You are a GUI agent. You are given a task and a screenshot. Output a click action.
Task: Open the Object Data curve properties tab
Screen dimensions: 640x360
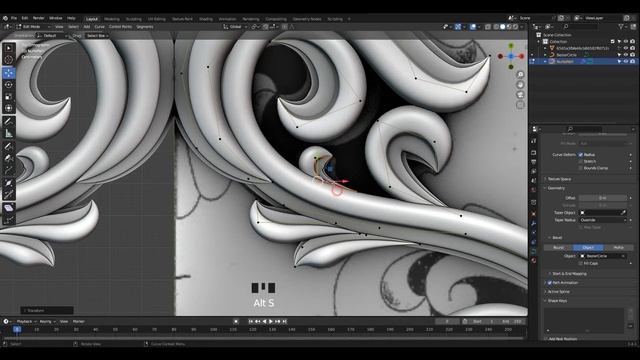(x=533, y=251)
